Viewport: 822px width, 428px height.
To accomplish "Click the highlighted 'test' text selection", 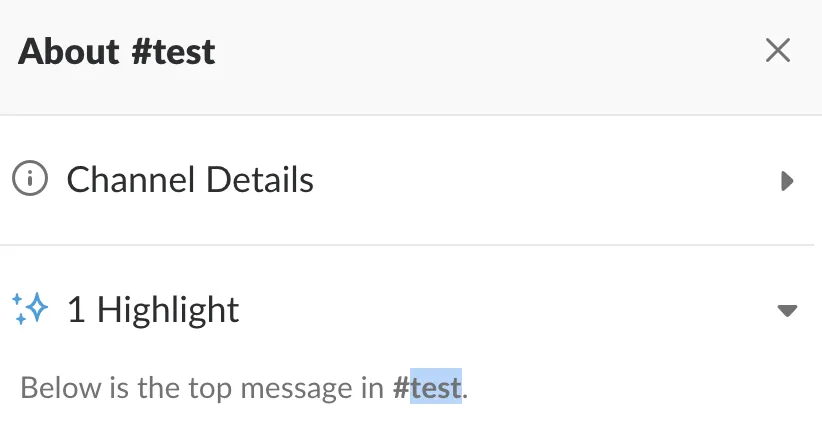I will (436, 387).
